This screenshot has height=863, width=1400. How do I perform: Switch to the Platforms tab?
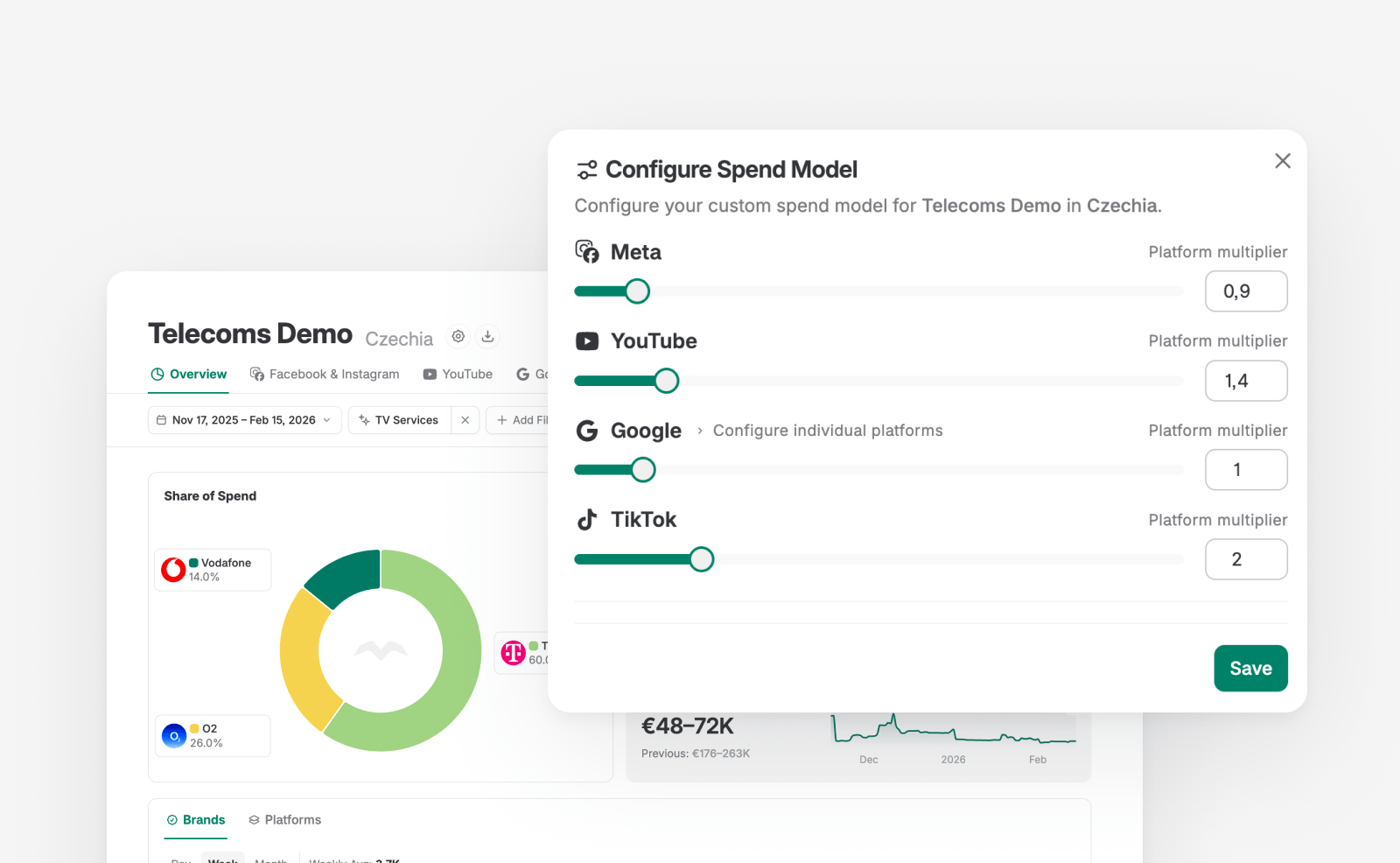point(285,820)
